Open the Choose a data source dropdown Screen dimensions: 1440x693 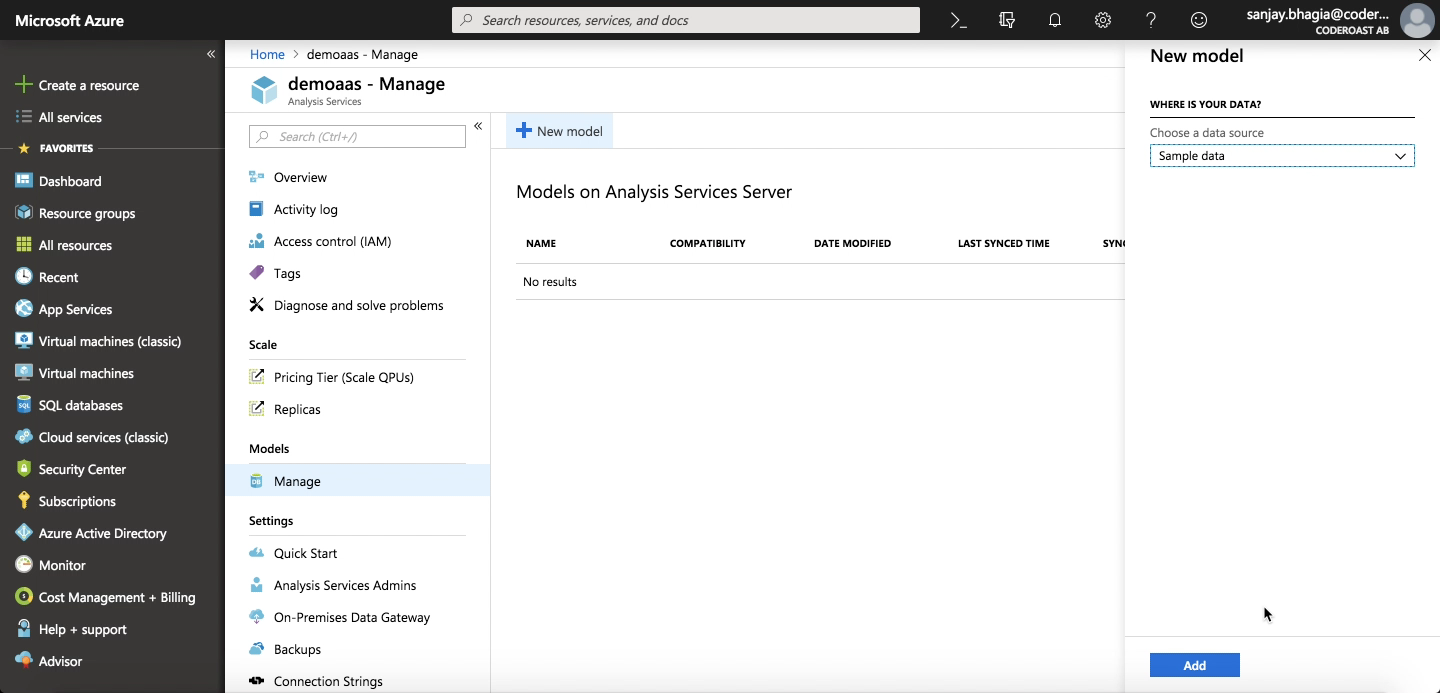(1282, 156)
